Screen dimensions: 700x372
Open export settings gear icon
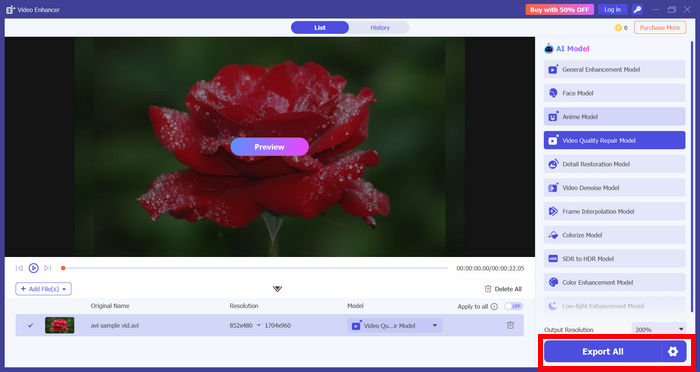pos(673,351)
